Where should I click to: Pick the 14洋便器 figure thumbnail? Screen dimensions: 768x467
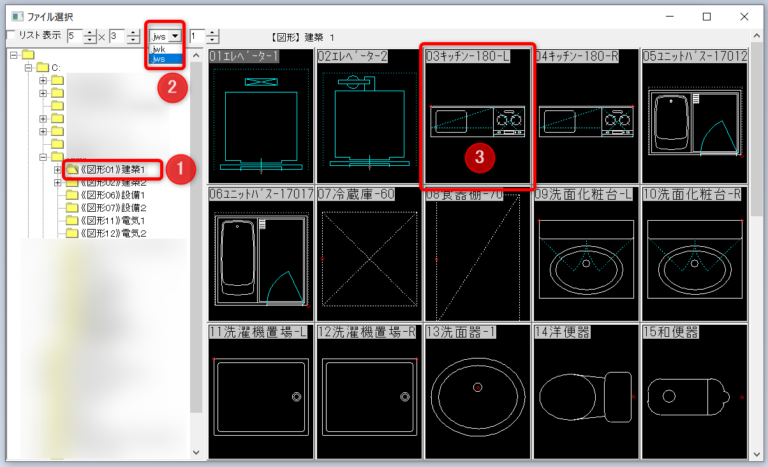coord(586,392)
